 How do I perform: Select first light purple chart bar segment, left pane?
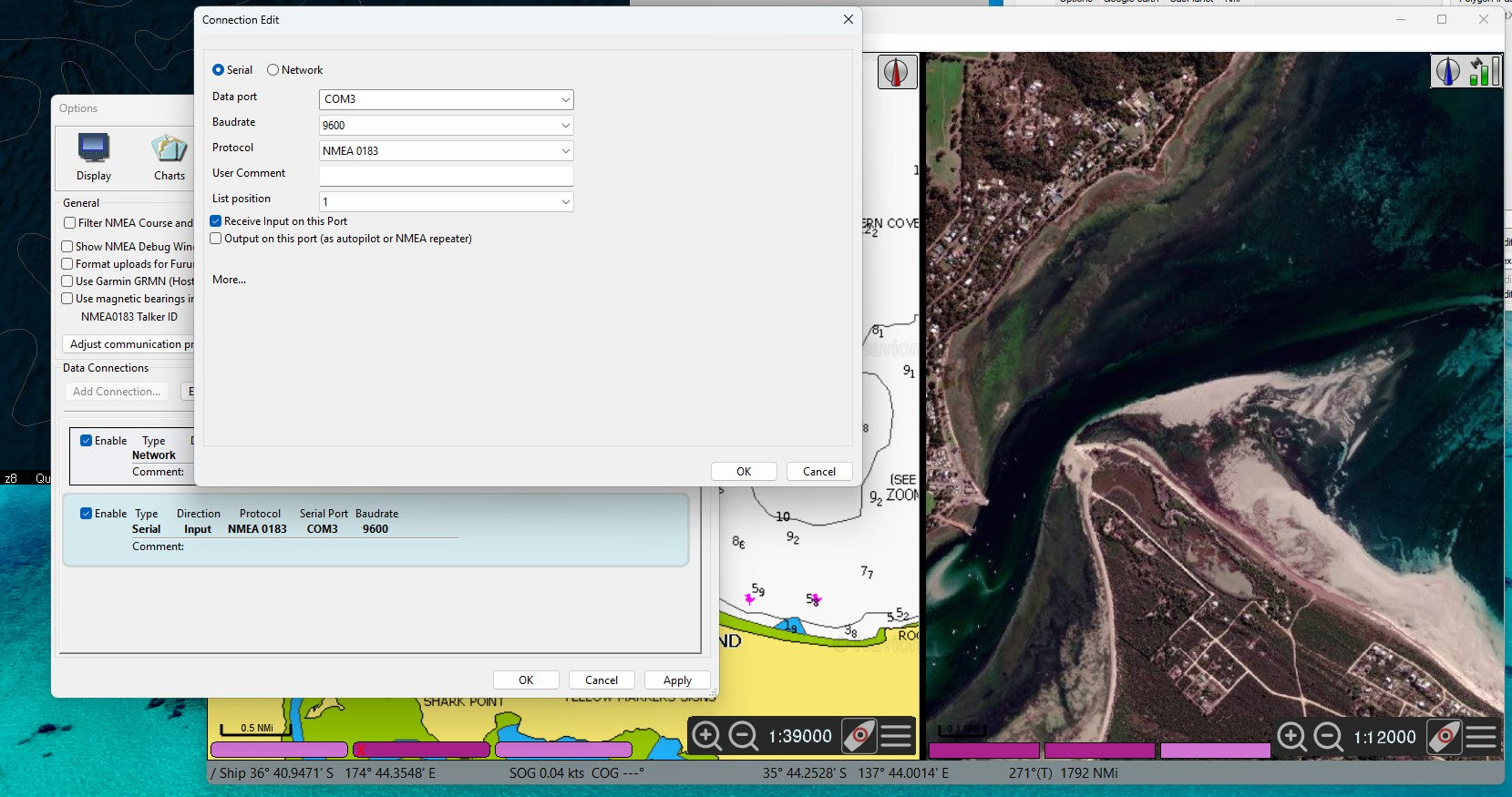(279, 750)
